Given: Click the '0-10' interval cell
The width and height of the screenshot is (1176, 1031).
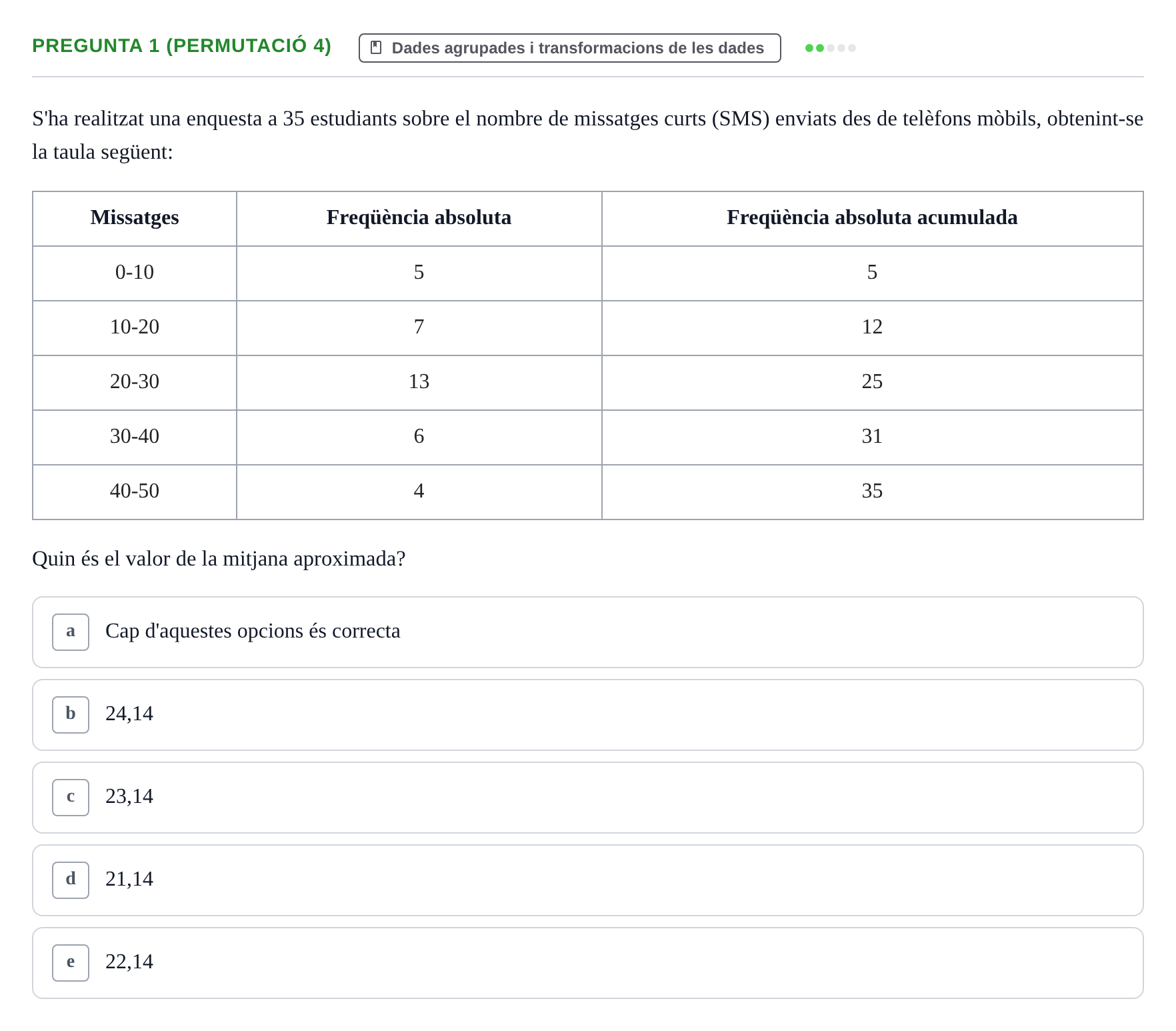Looking at the screenshot, I should coord(135,273).
